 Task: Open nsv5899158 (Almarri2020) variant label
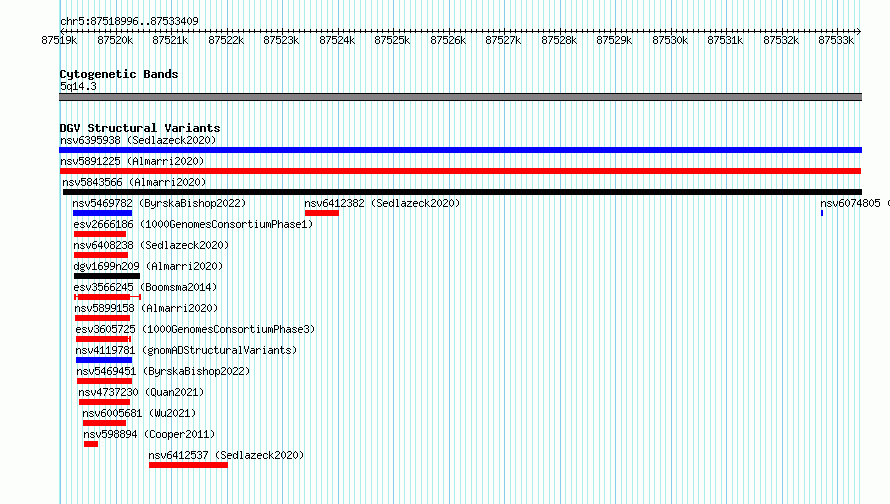click(x=146, y=308)
